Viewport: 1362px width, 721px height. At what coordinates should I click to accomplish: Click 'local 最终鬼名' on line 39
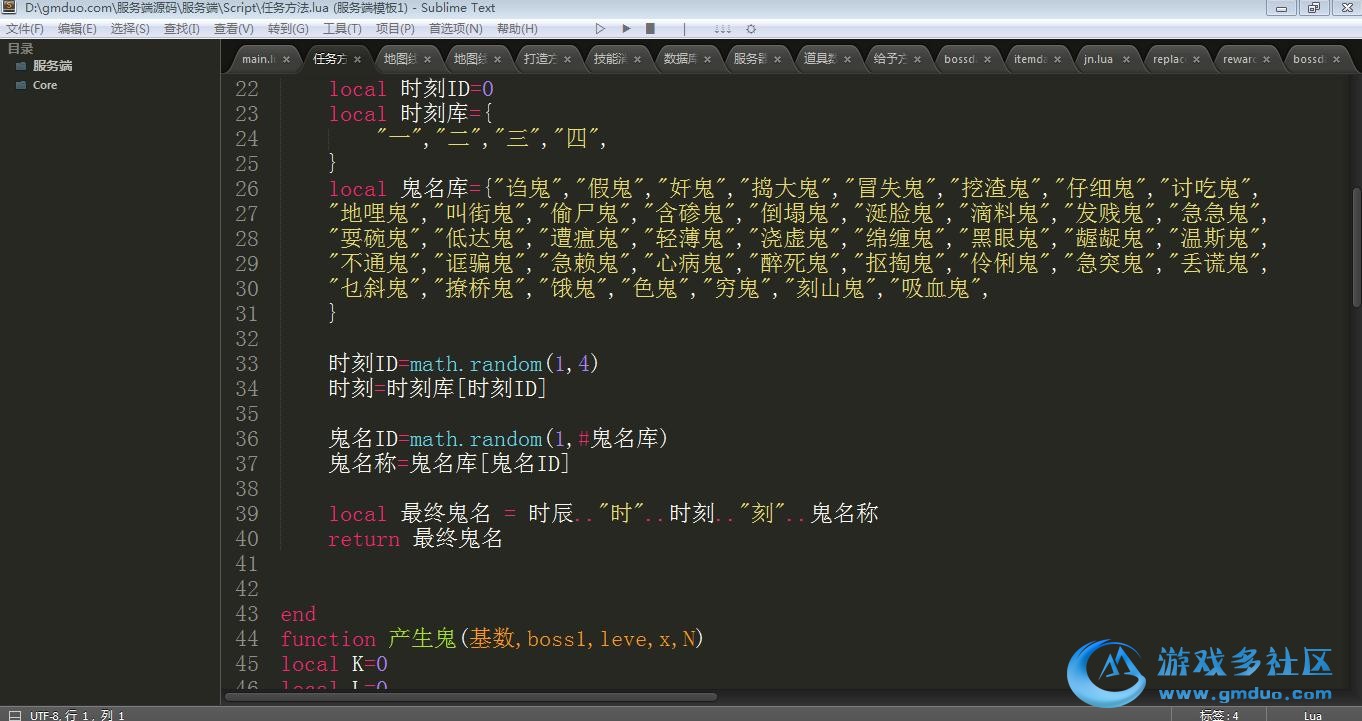tap(410, 514)
